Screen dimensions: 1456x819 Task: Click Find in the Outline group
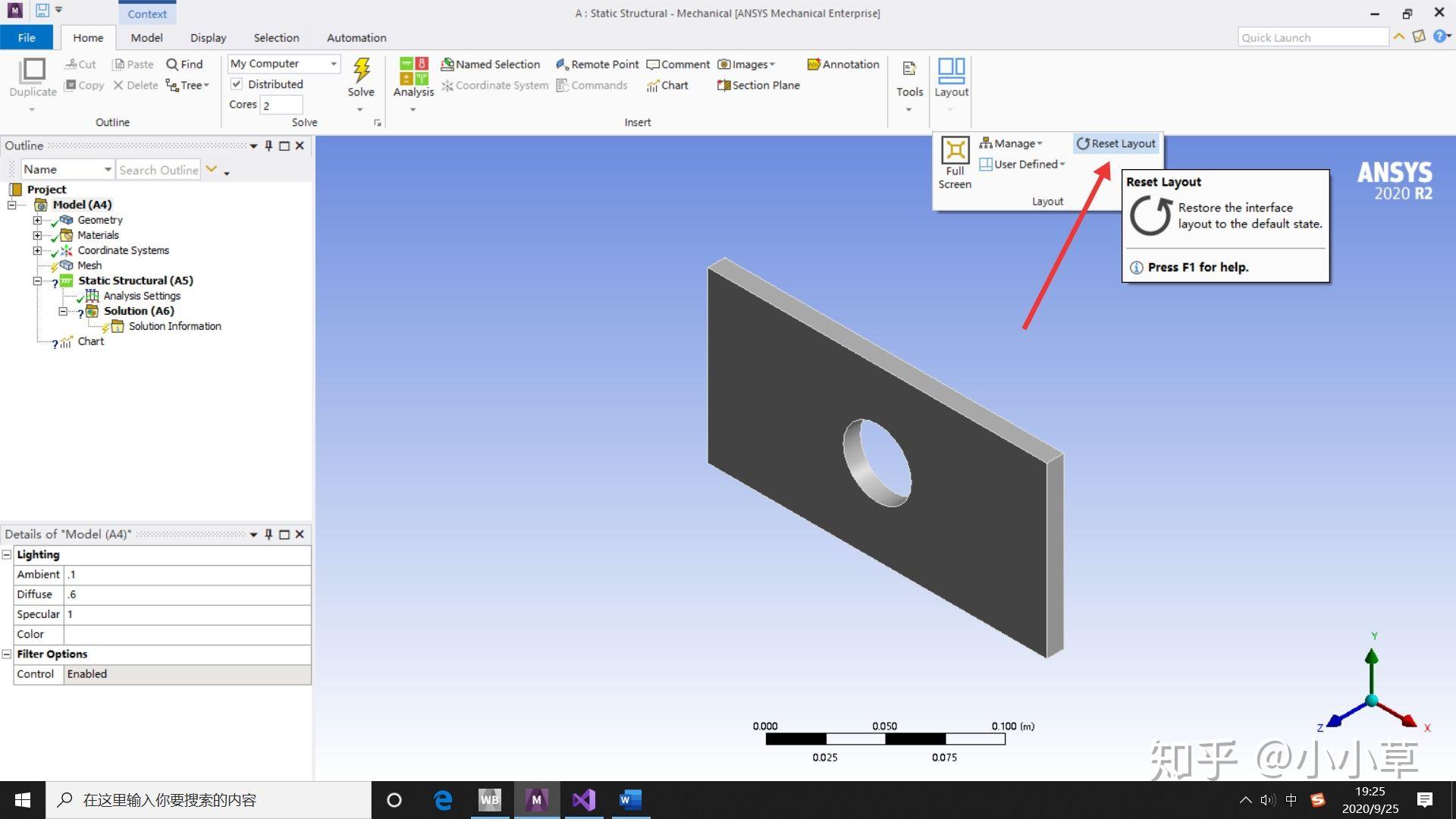184,64
